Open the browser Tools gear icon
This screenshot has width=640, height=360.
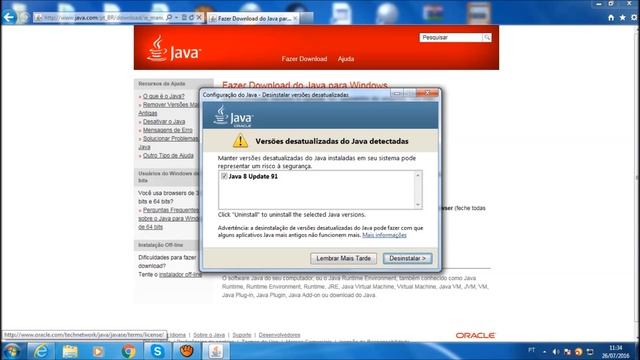pyautogui.click(x=634, y=18)
